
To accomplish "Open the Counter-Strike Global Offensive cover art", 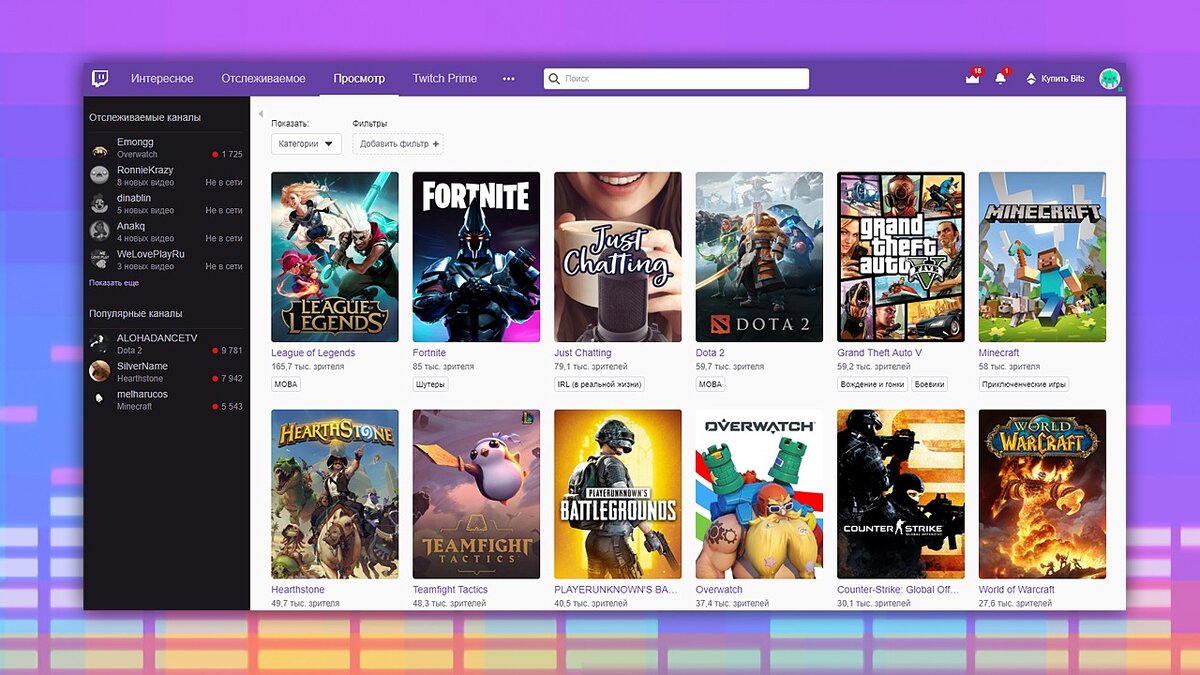I will [x=901, y=494].
